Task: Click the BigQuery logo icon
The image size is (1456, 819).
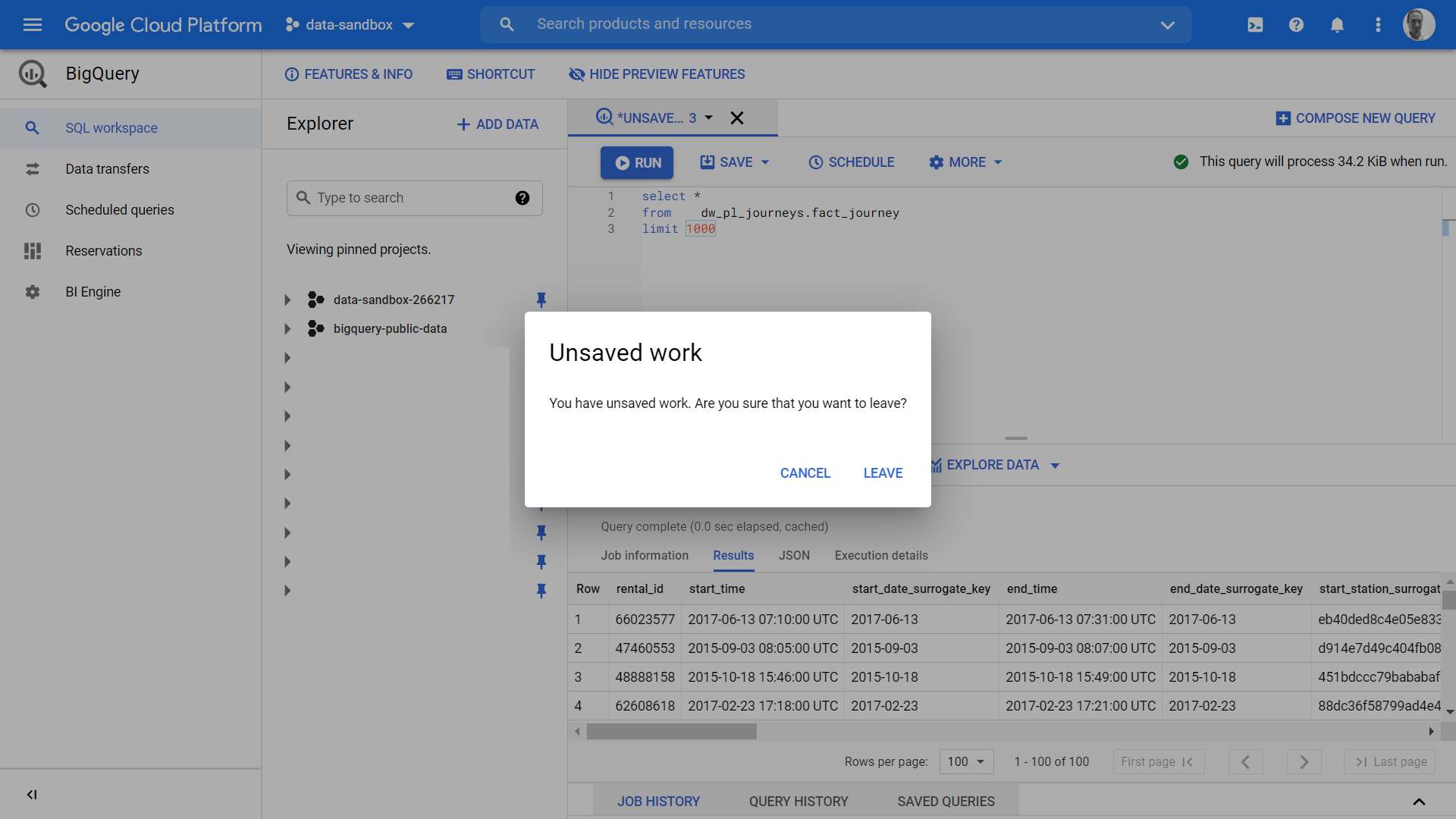Action: pyautogui.click(x=33, y=74)
